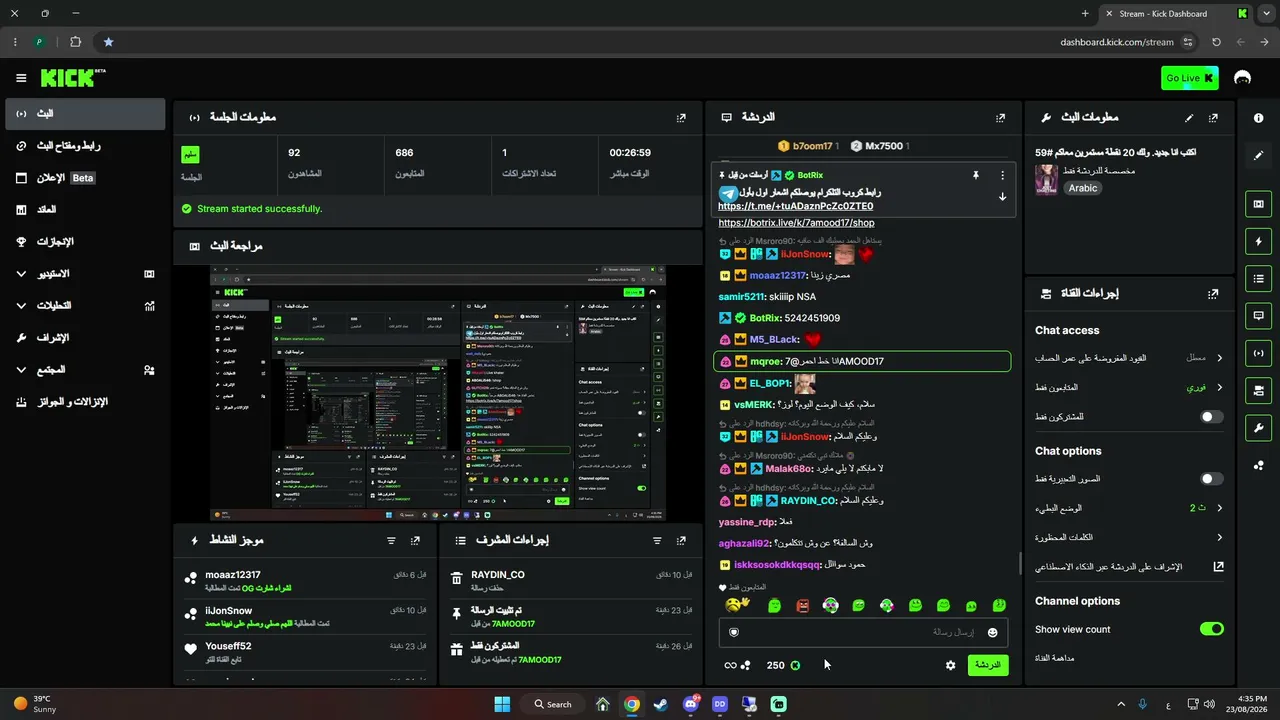The width and height of the screenshot is (1280, 720).
Task: Open the chat settings gear
Action: (950, 665)
